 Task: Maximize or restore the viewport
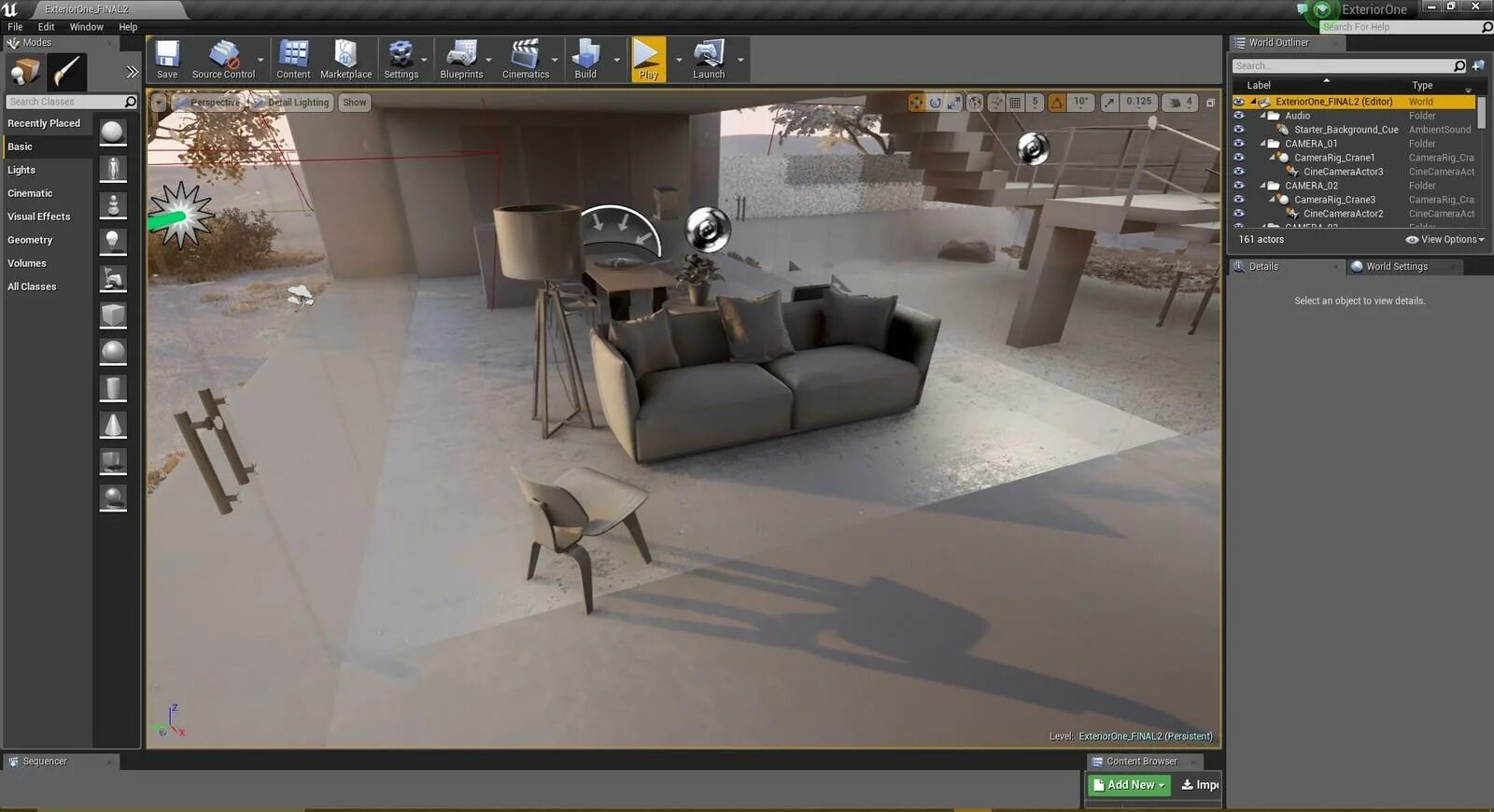coord(1210,103)
